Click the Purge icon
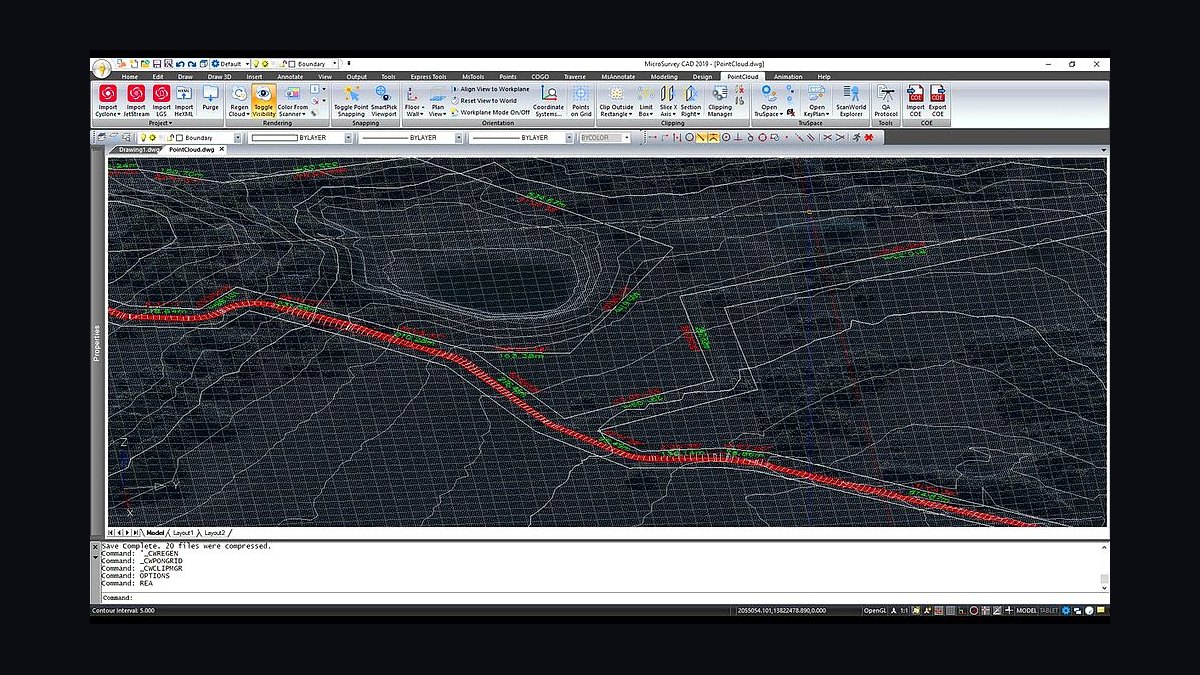Screen dimensions: 1200x675 pos(210,93)
